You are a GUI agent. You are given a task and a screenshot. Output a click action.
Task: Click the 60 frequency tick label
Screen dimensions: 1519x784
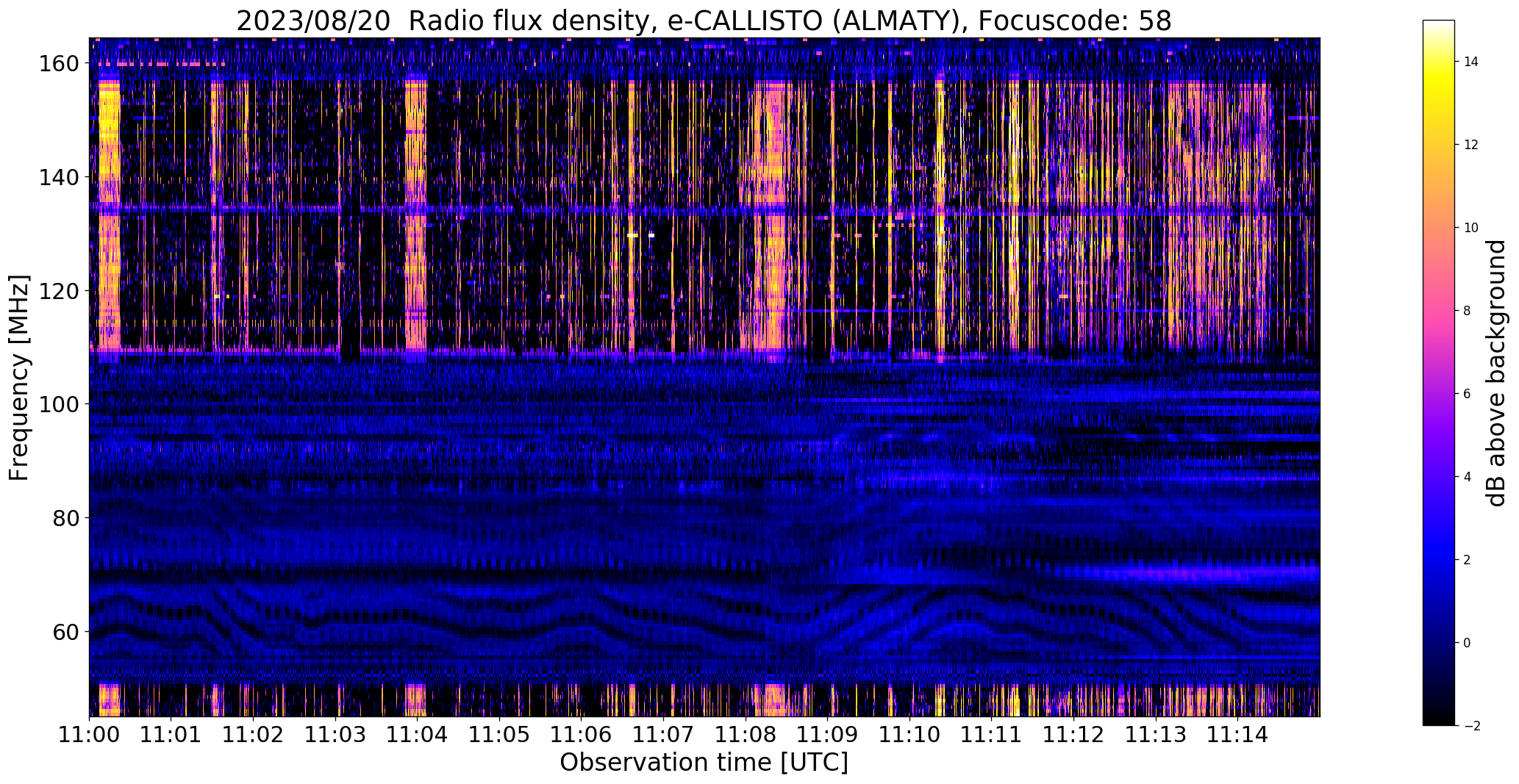[x=65, y=631]
